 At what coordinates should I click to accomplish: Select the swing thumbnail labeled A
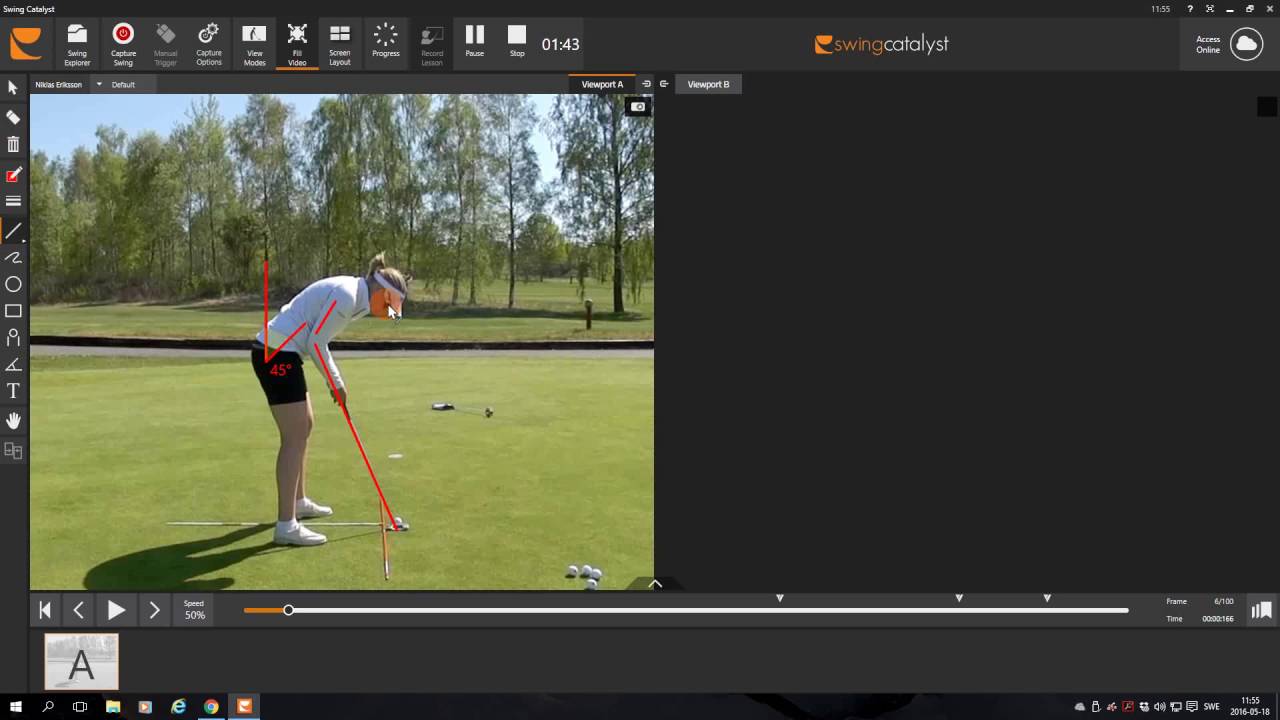(81, 661)
